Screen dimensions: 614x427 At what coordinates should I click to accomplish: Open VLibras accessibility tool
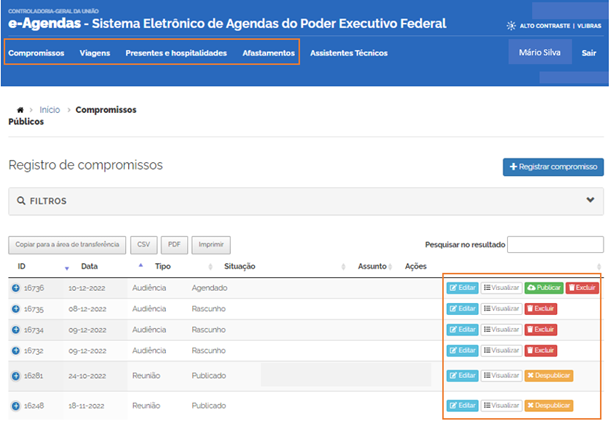coord(587,25)
